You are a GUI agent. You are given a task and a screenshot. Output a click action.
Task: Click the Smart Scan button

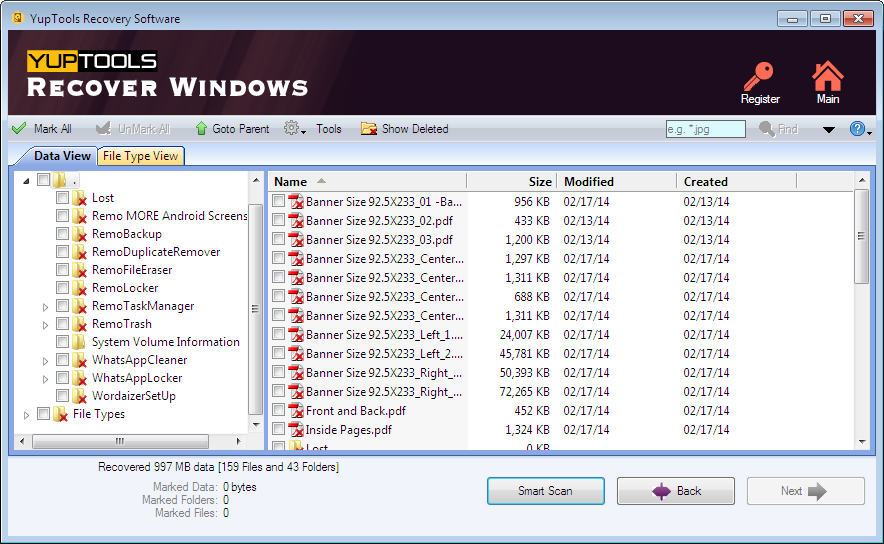click(546, 491)
